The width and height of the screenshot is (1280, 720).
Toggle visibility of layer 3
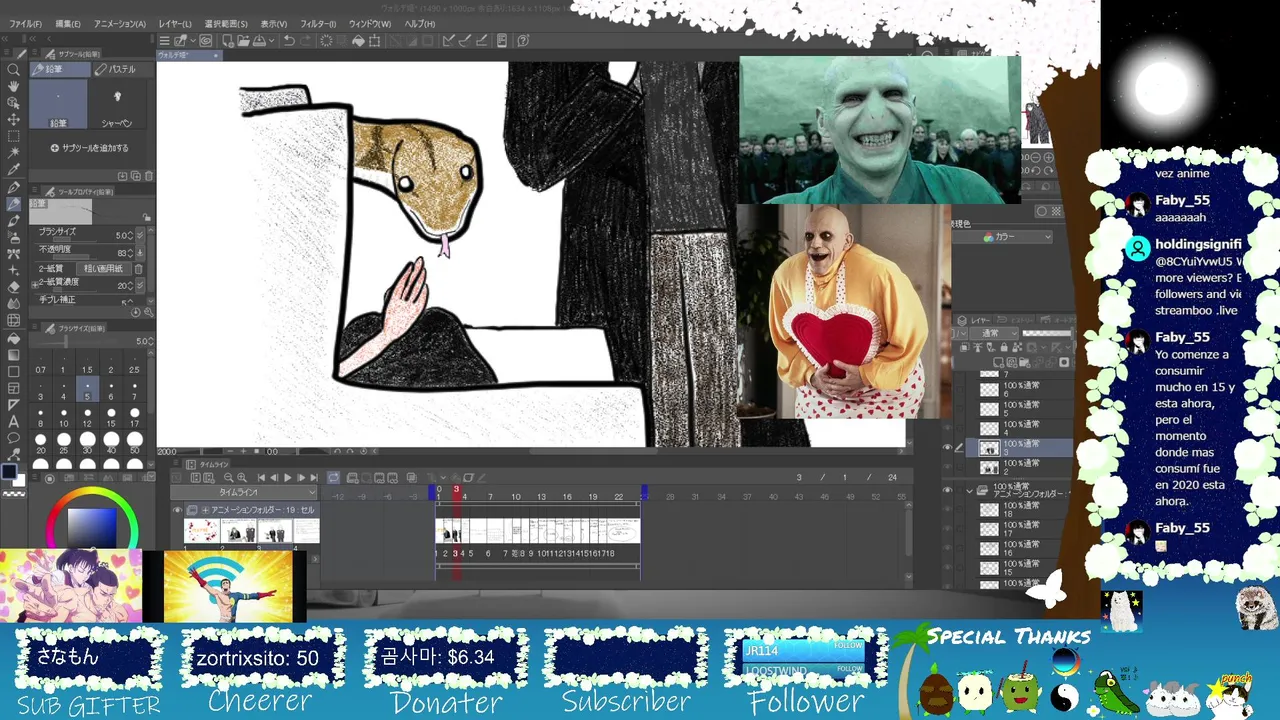948,448
